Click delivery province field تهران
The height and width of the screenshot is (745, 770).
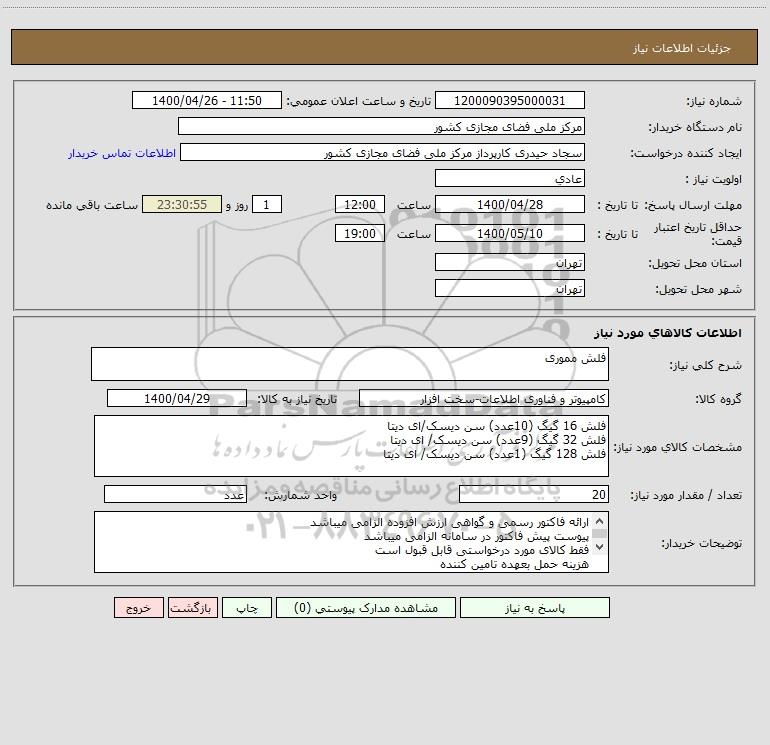click(x=510, y=262)
